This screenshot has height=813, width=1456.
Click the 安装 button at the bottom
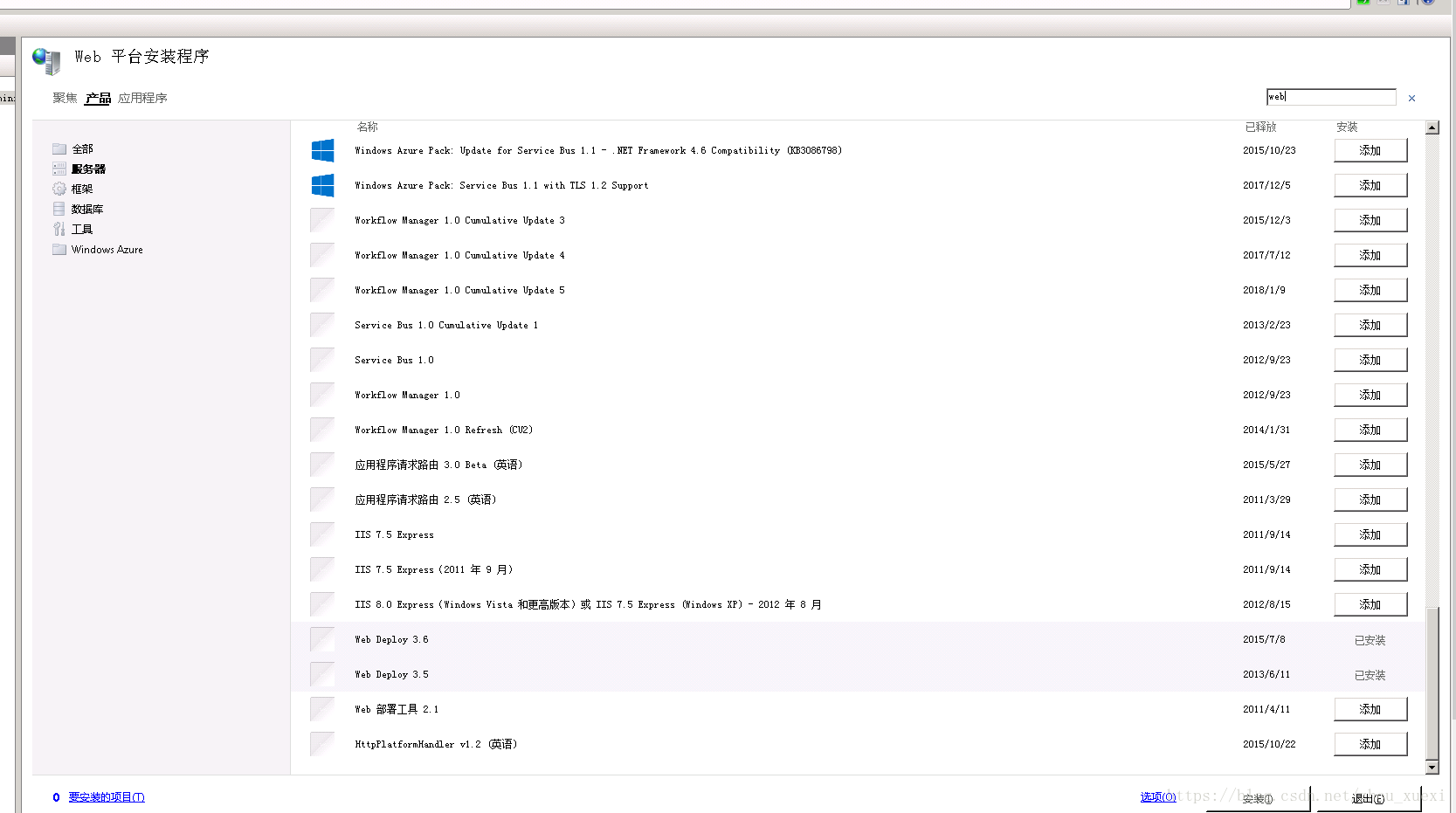click(1258, 798)
